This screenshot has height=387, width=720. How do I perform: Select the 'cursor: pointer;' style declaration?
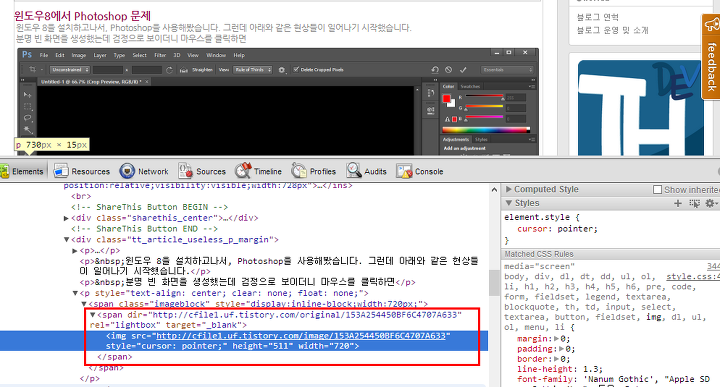click(557, 229)
